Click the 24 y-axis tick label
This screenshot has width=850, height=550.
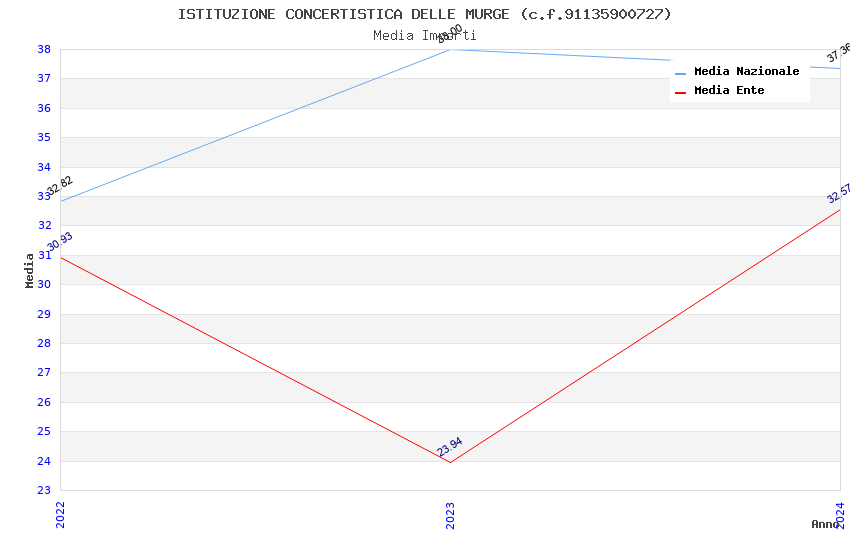tap(44, 461)
